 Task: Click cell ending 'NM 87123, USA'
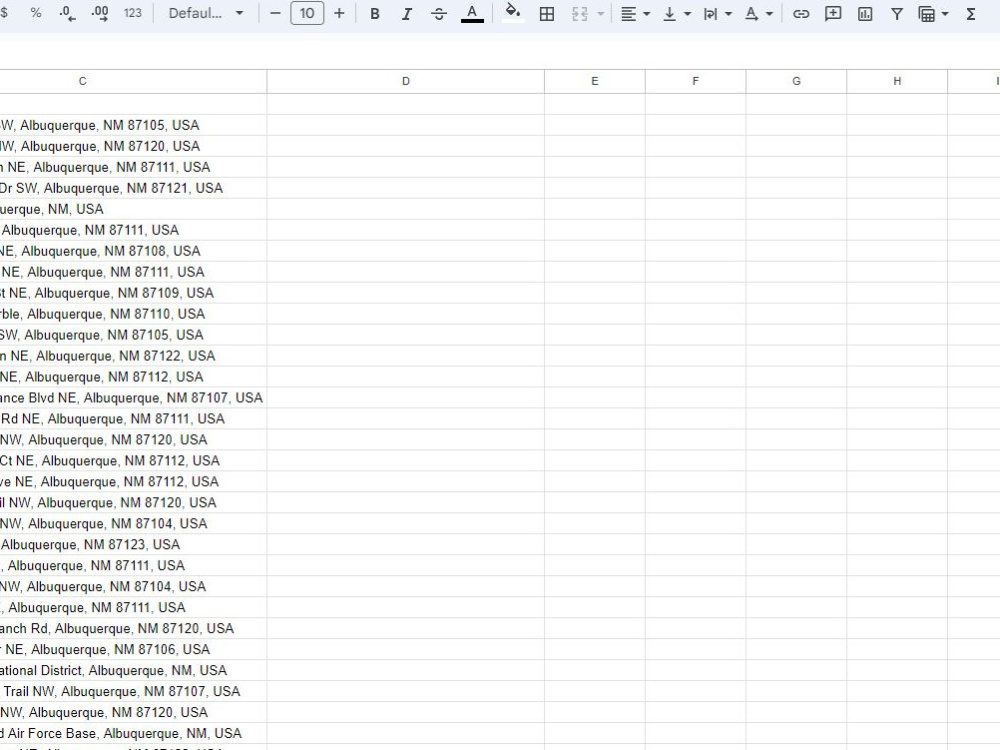(133, 545)
